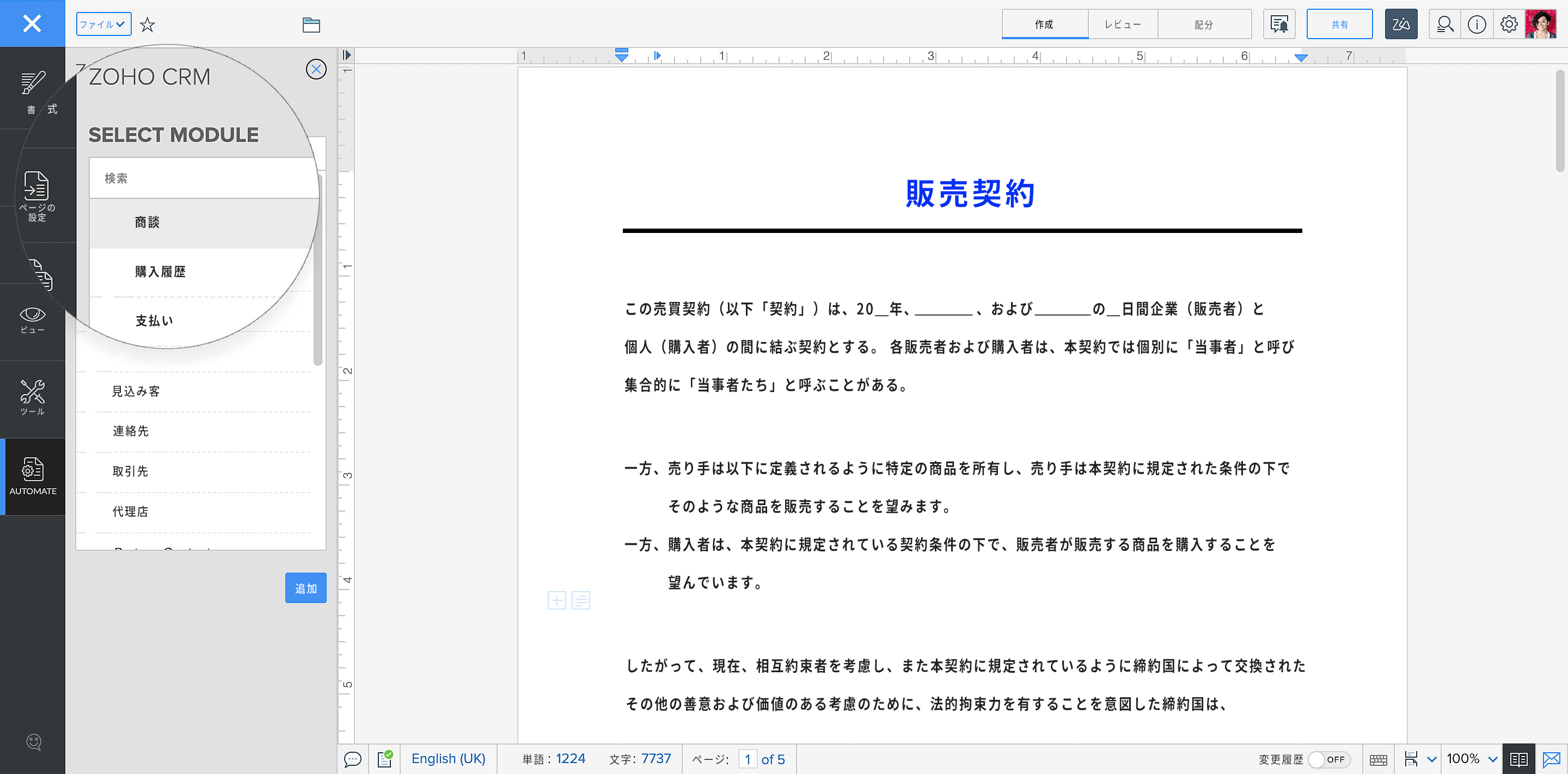Click the 文字 character count 7737
This screenshot has width=1568, height=774.
[x=640, y=759]
